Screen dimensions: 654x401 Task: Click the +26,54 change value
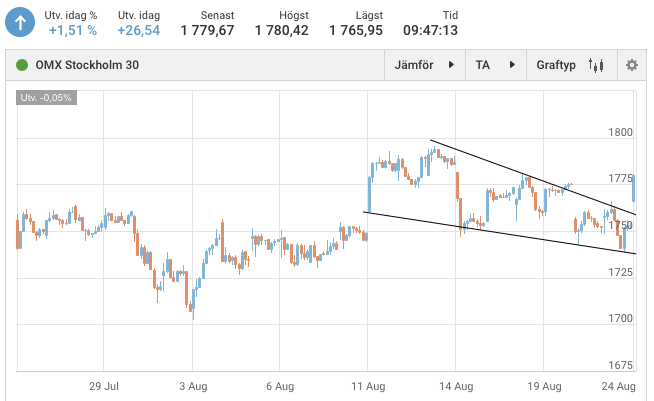click(x=138, y=30)
